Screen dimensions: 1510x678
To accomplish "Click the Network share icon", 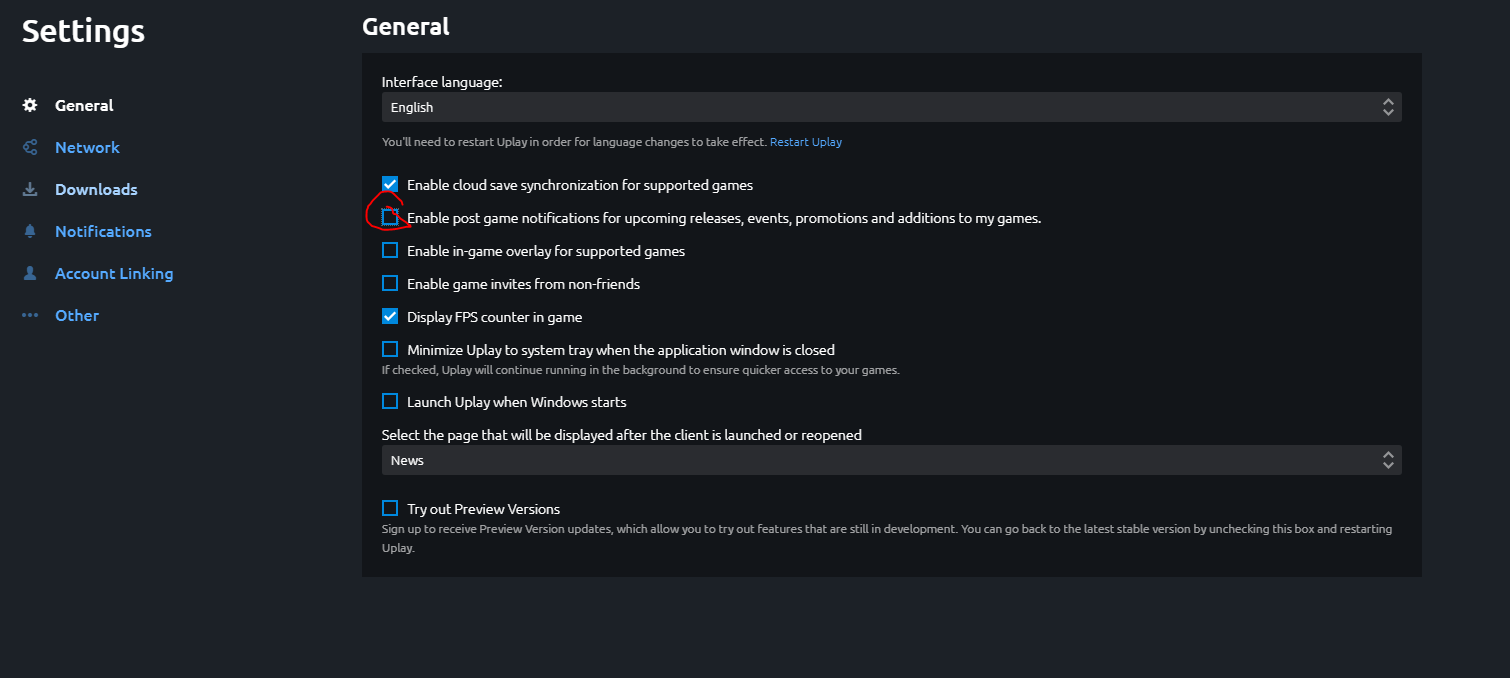I will [30, 147].
